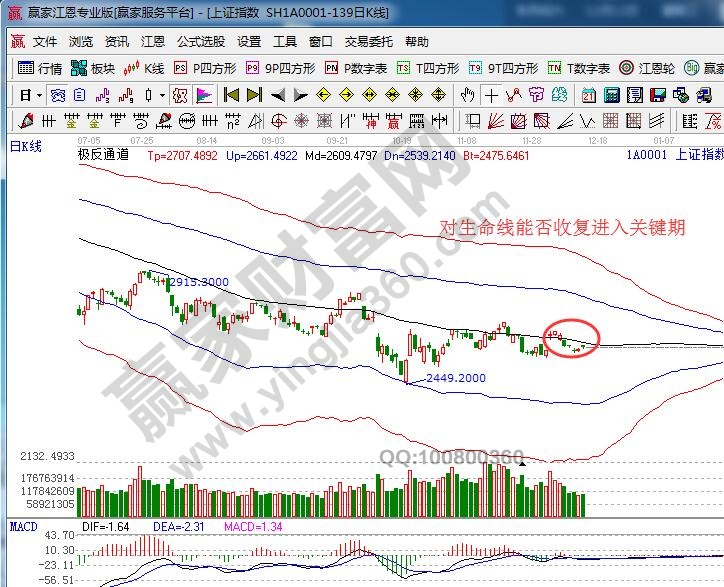Open the 行情 market quotes view
Image resolution: width=724 pixels, height=587 pixels.
click(x=40, y=69)
